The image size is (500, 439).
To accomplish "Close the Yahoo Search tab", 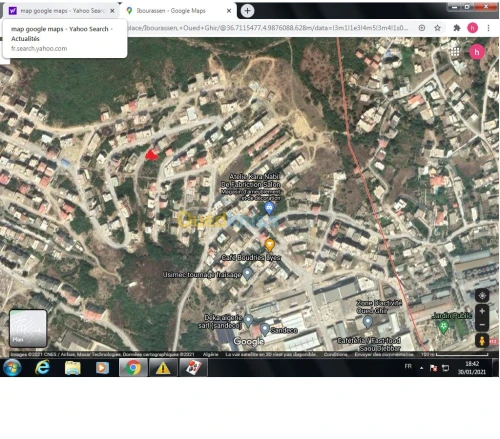I will [112, 11].
